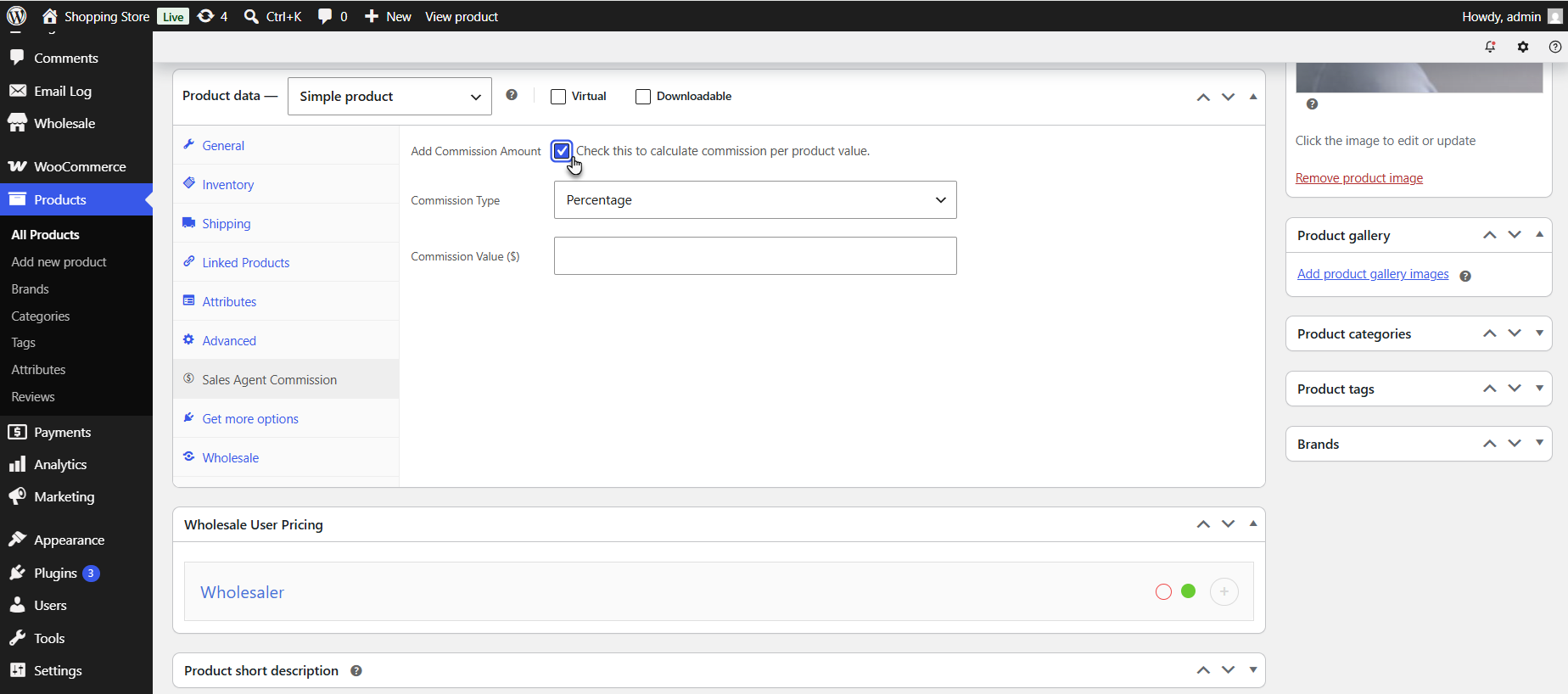1568x694 pixels.
Task: Expand the Product tags panel
Action: pyautogui.click(x=1539, y=389)
